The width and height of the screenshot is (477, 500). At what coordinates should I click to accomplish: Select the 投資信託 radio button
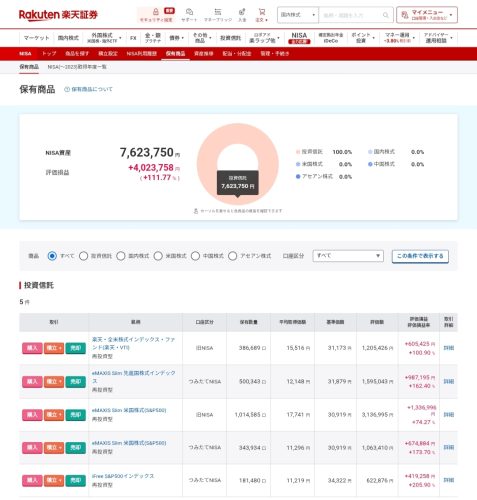coord(83,256)
